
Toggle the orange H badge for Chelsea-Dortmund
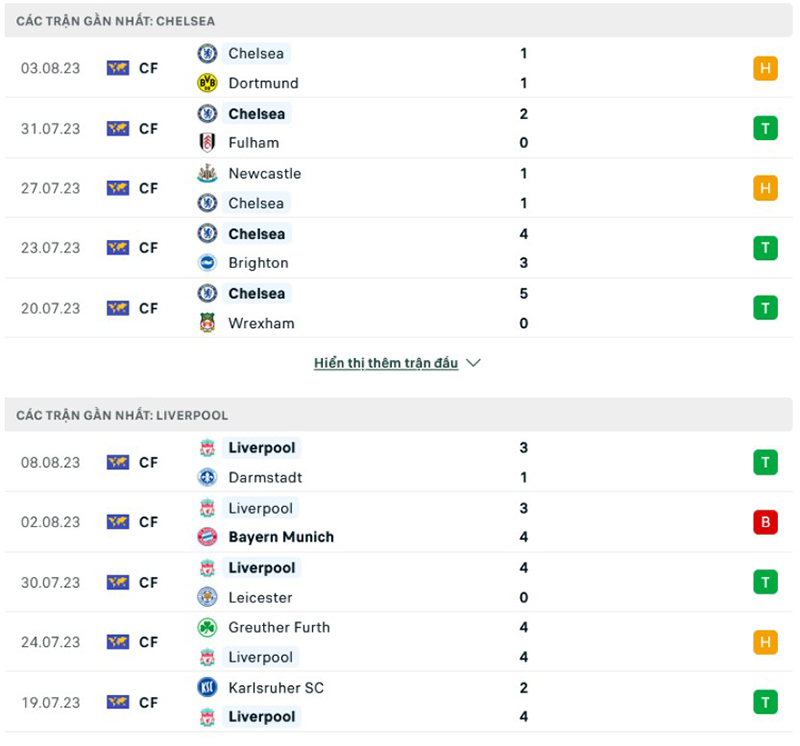(766, 68)
